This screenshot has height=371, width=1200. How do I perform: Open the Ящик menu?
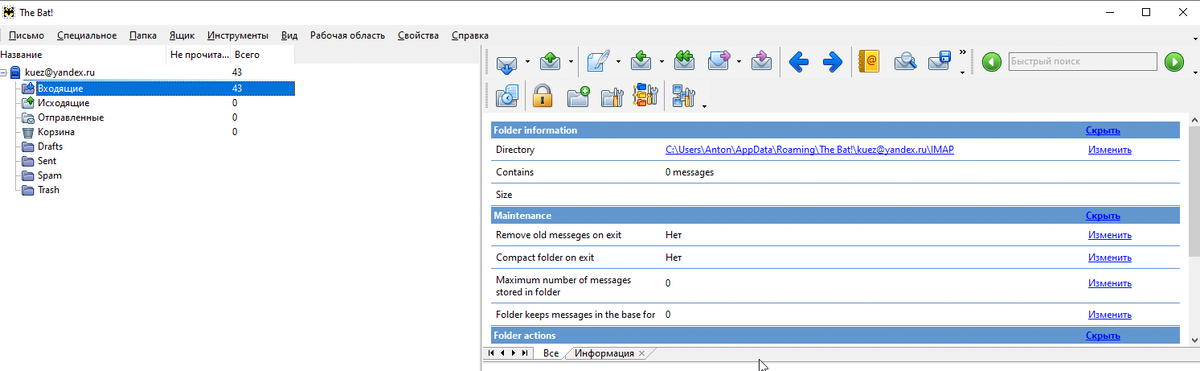[x=181, y=35]
